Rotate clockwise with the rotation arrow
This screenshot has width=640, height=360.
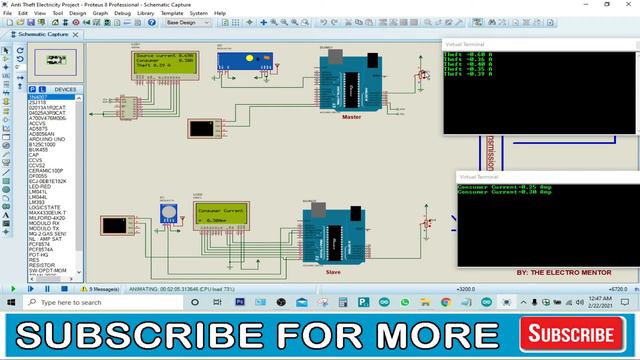(x=20, y=50)
